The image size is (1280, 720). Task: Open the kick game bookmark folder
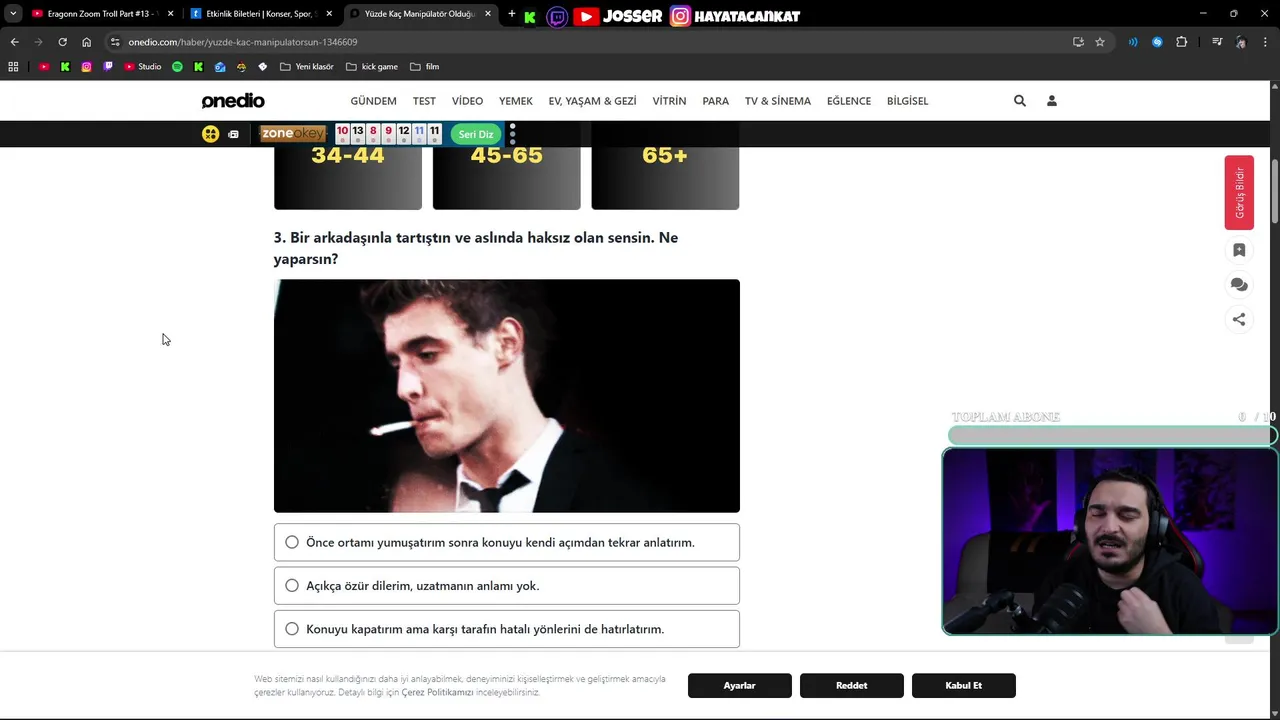click(372, 67)
